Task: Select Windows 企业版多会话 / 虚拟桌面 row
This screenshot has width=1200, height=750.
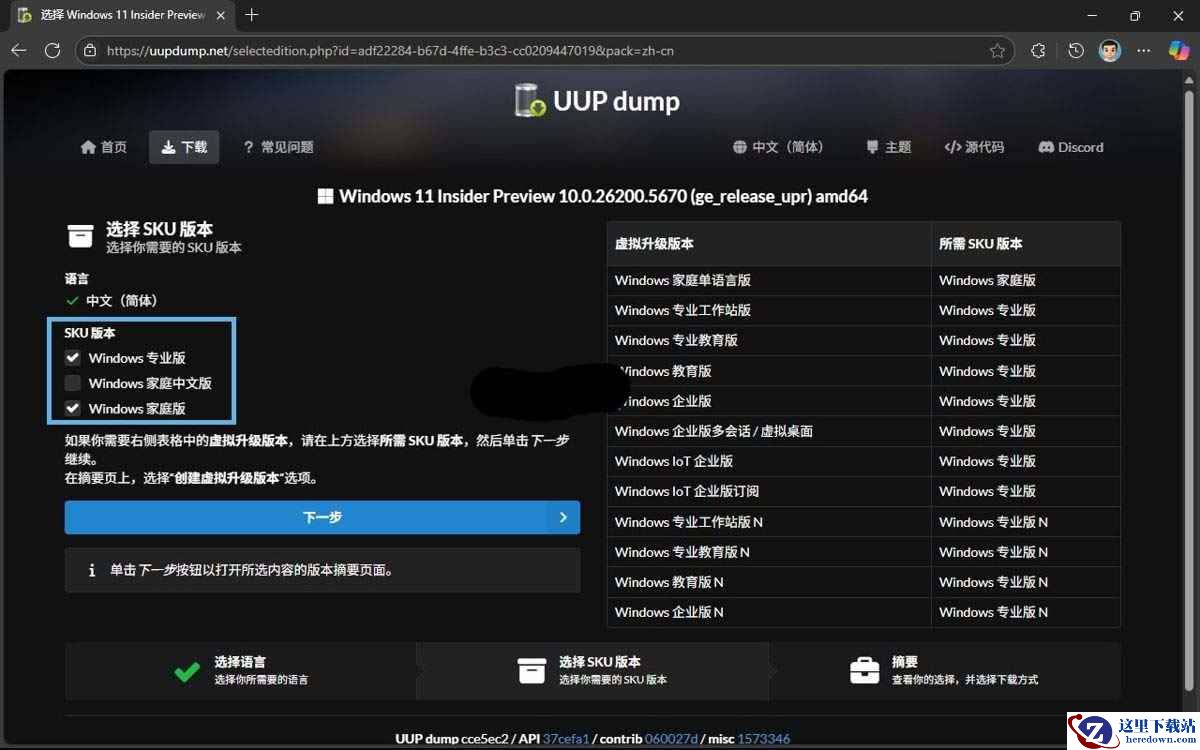Action: point(863,431)
